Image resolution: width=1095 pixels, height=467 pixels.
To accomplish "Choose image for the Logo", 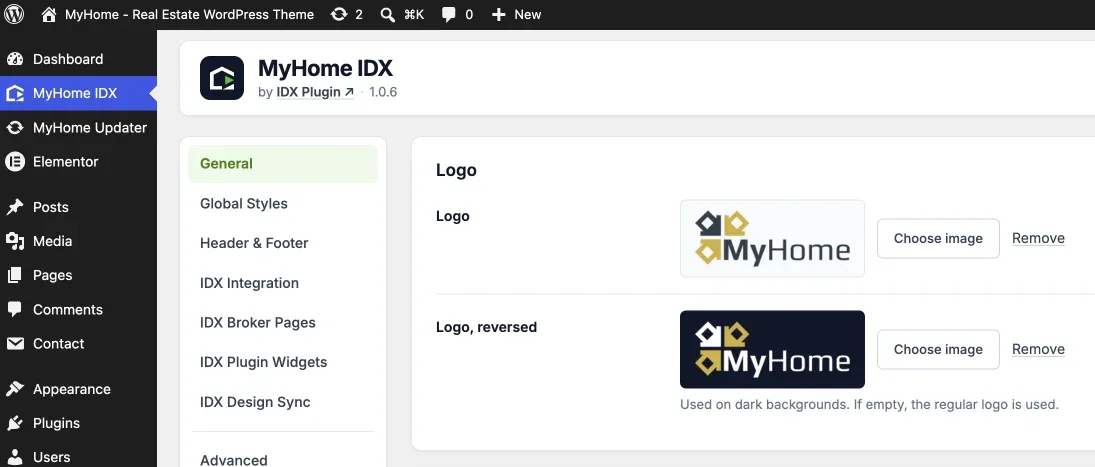I will pos(938,239).
